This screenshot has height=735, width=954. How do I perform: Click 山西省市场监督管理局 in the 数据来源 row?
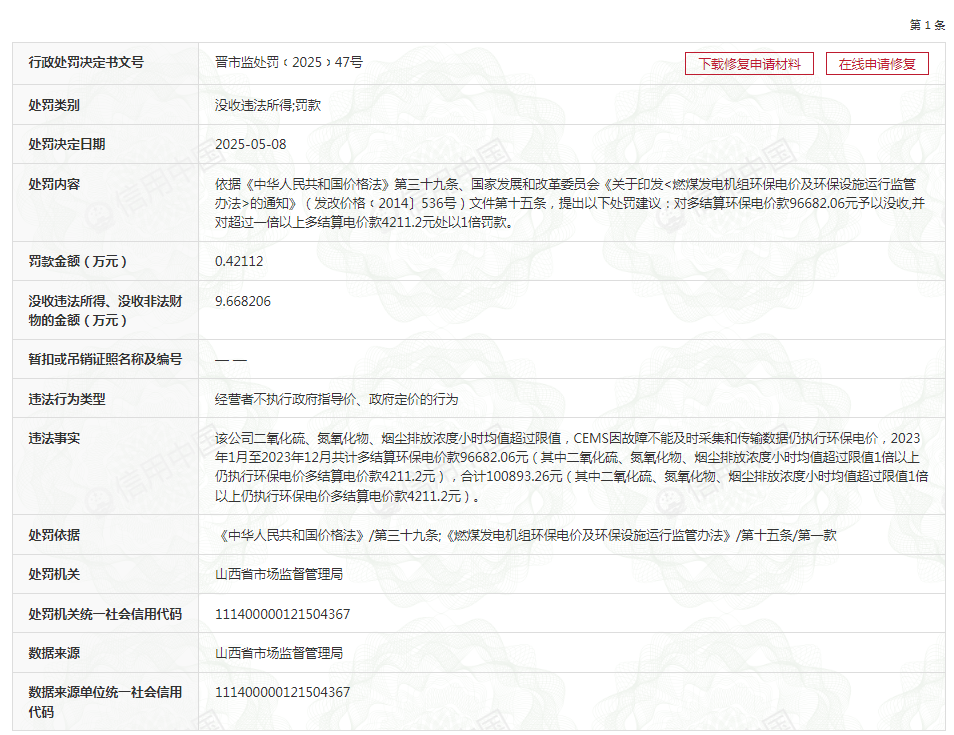pos(279,653)
